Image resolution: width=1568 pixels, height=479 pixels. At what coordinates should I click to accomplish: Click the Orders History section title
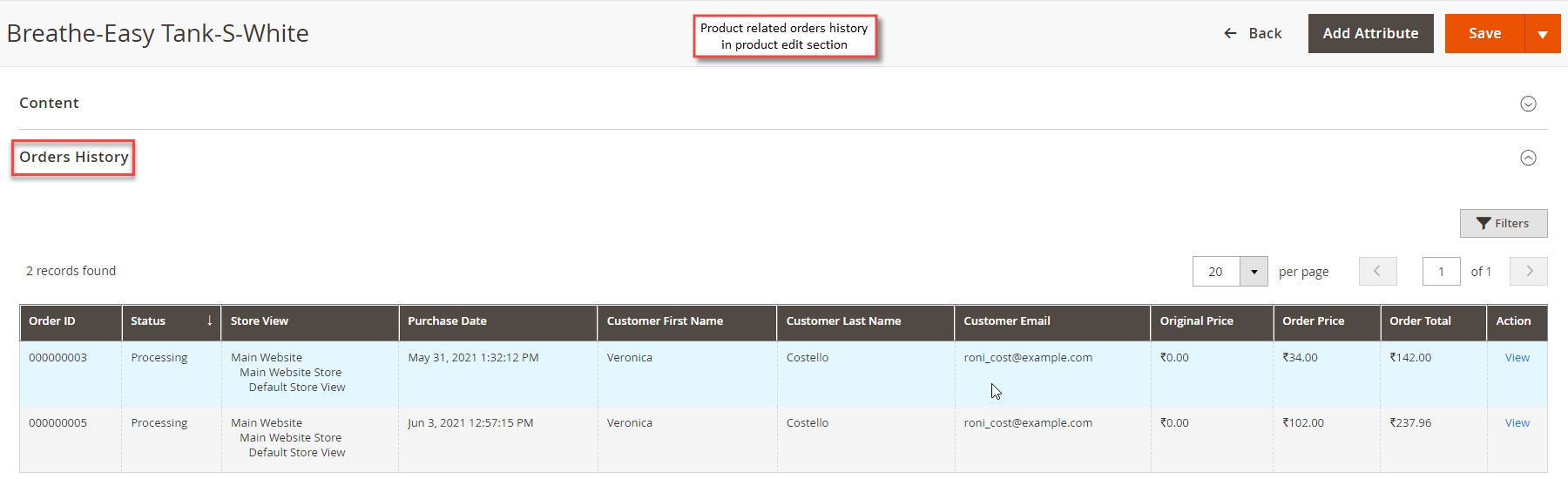tap(74, 157)
